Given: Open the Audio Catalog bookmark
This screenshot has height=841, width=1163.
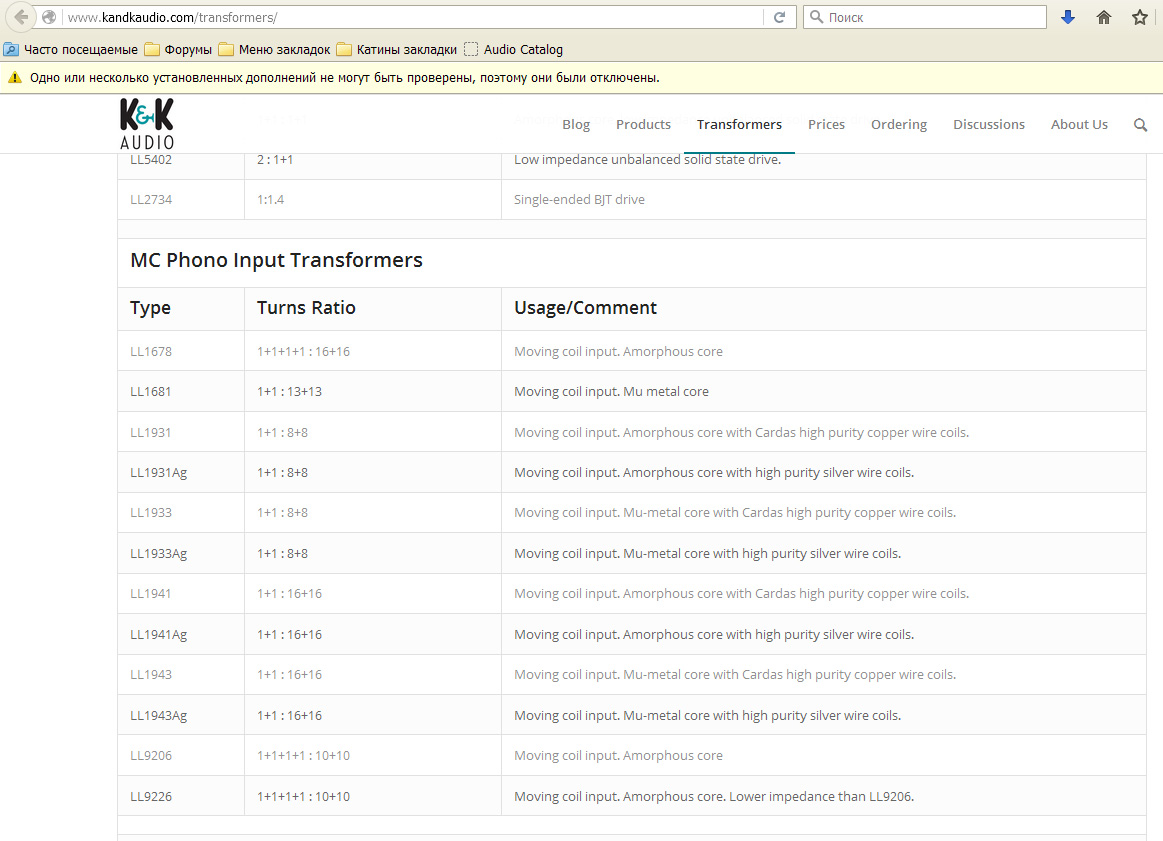Looking at the screenshot, I should point(514,49).
